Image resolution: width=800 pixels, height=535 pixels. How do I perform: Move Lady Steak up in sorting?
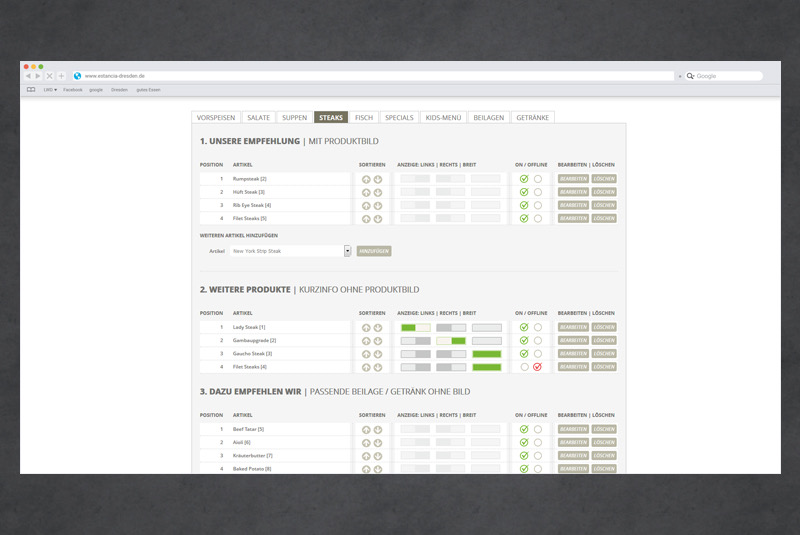click(x=366, y=328)
